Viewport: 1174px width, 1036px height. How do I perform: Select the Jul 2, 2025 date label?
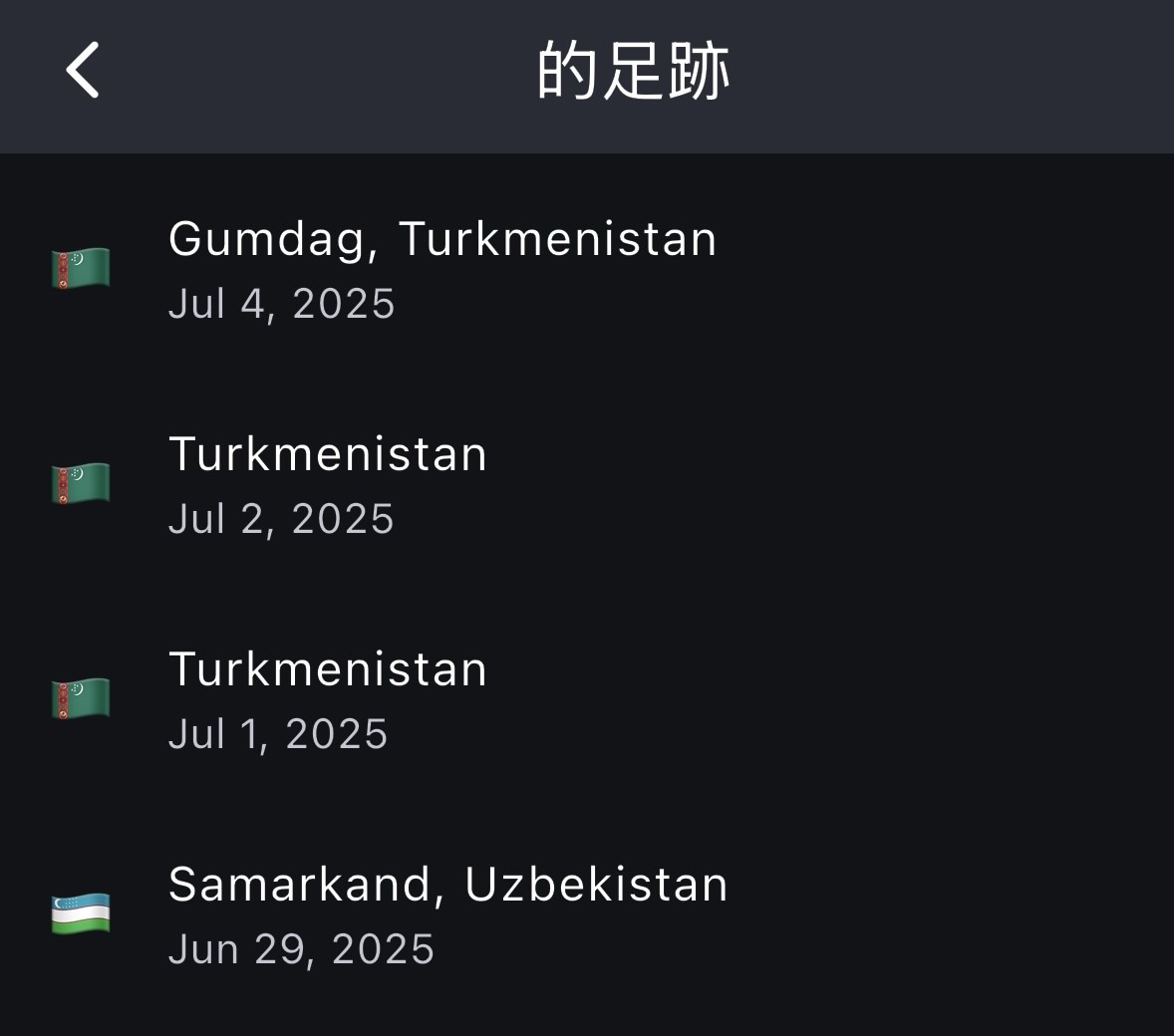281,519
